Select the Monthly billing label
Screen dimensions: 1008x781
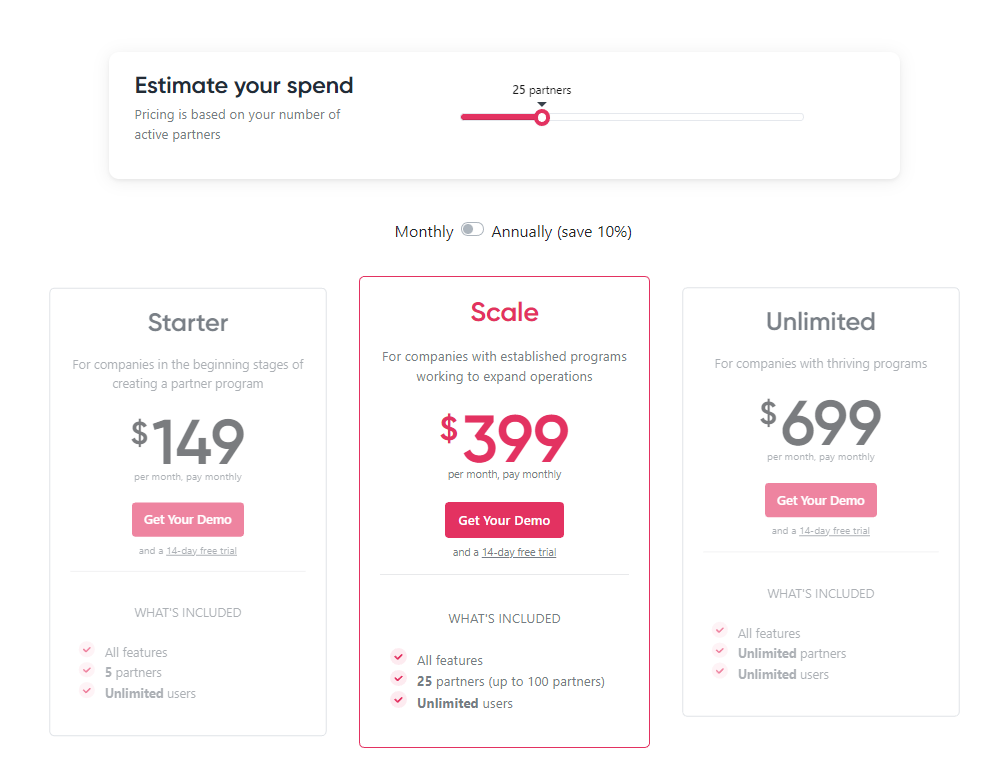coord(424,231)
